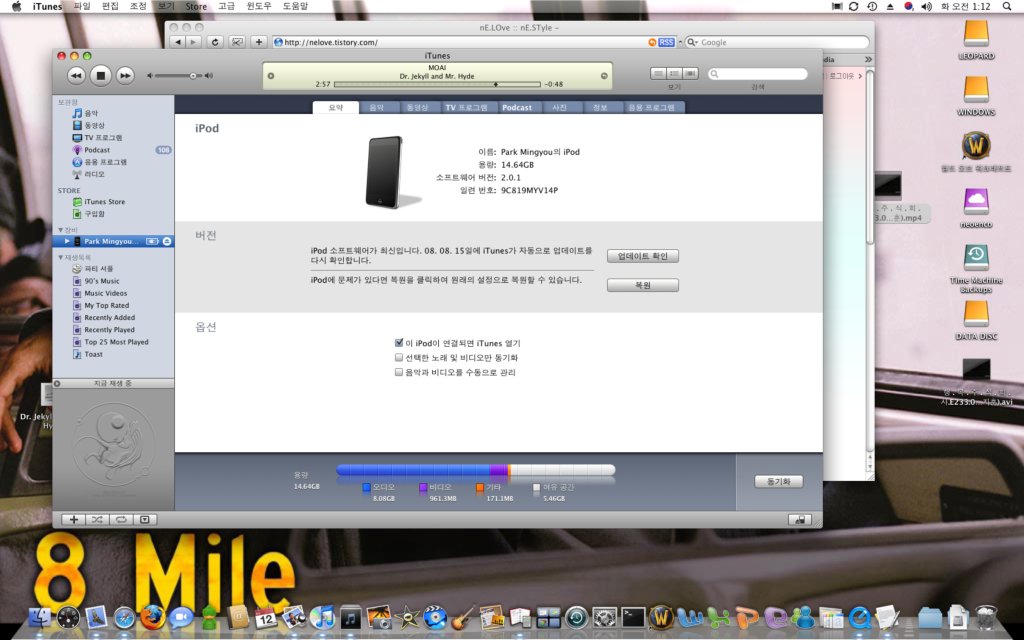
Task: Collapse the 재생목록 (Playlists) sidebar section
Action: pyautogui.click(x=61, y=257)
